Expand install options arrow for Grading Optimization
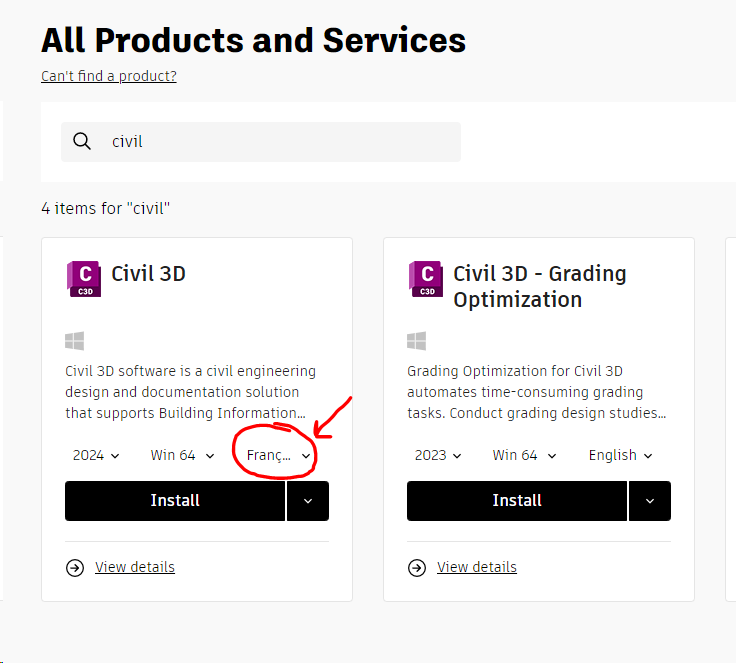736x663 pixels. click(x=650, y=501)
